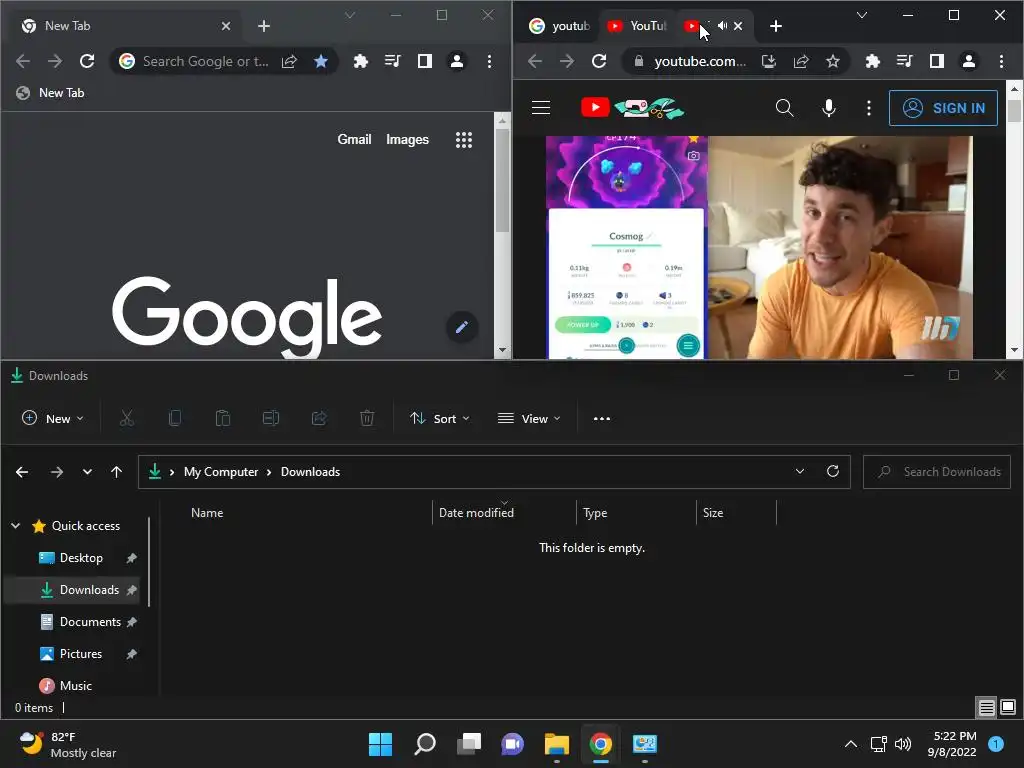Reload the New Tab page in left Chrome
The image size is (1024, 768).
tap(87, 61)
